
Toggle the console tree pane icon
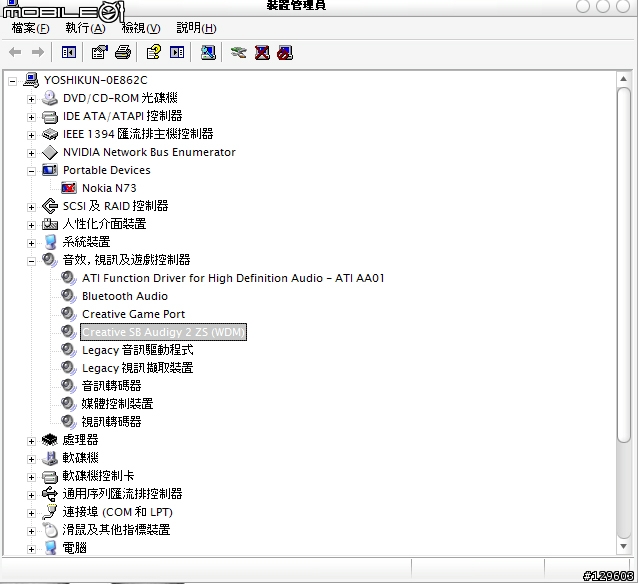coord(68,52)
